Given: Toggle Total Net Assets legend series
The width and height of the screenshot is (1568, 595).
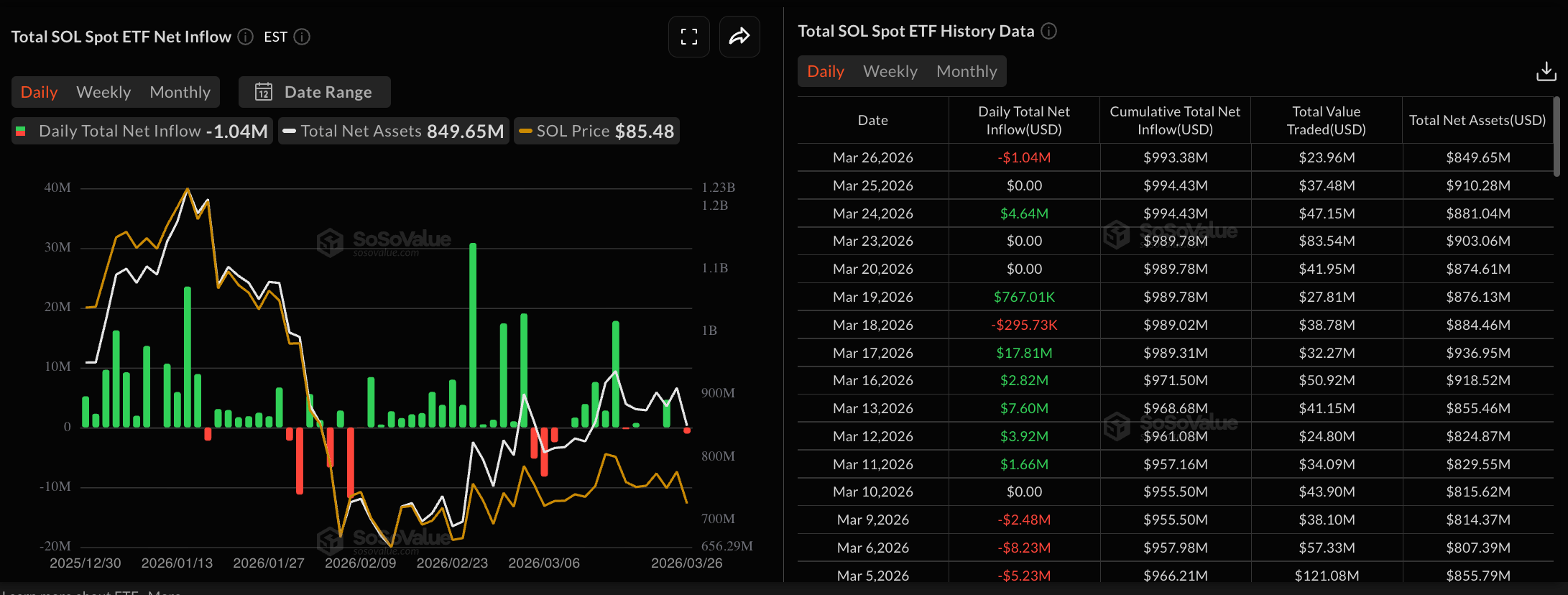Looking at the screenshot, I should click(x=394, y=131).
